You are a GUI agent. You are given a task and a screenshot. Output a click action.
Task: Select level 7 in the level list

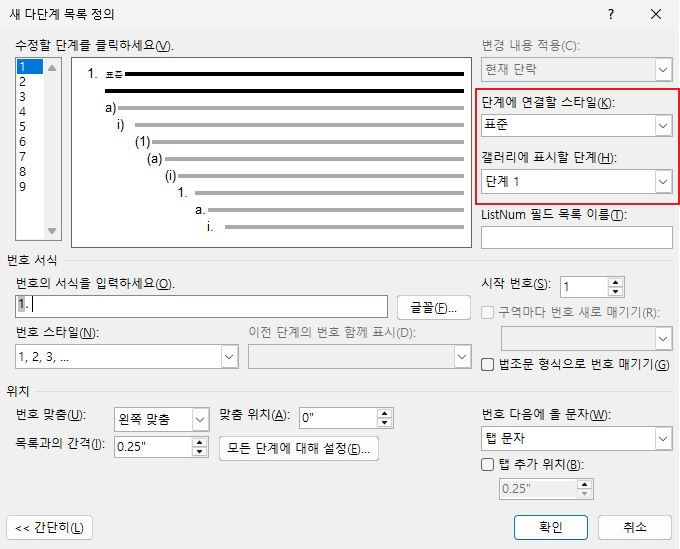click(29, 157)
